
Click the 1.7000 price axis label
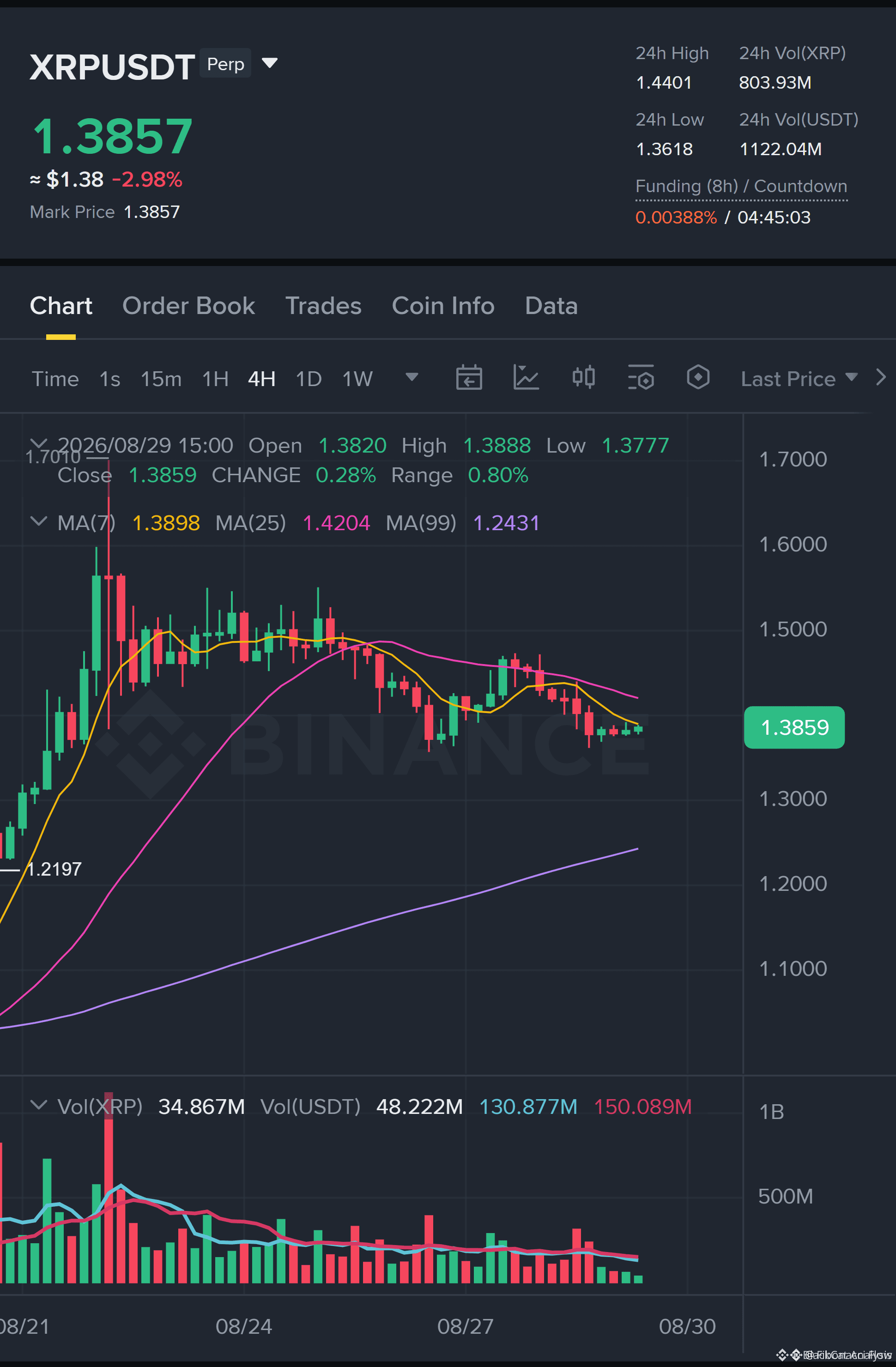point(793,459)
